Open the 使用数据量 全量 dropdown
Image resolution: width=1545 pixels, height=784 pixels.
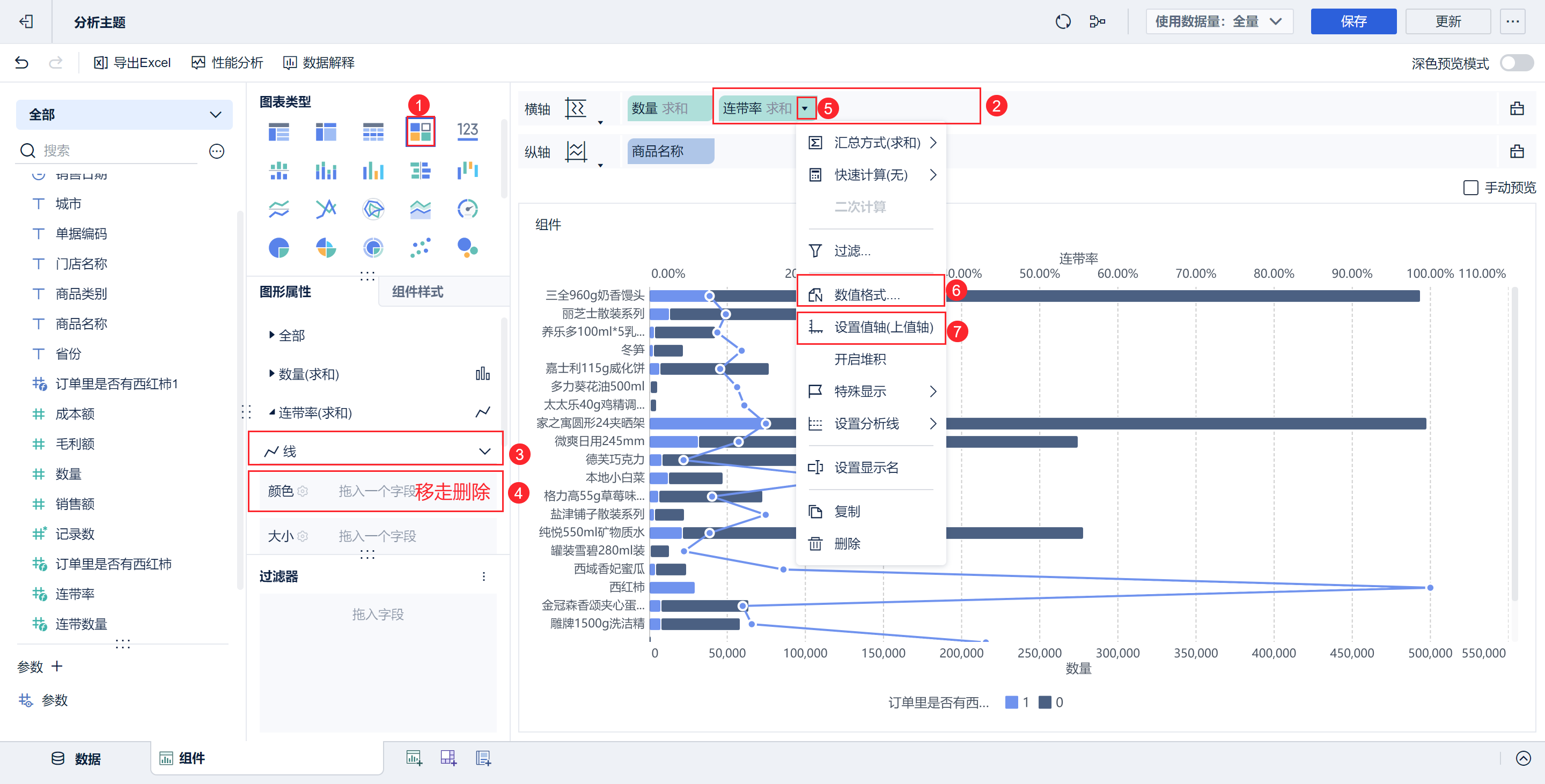(x=1219, y=22)
